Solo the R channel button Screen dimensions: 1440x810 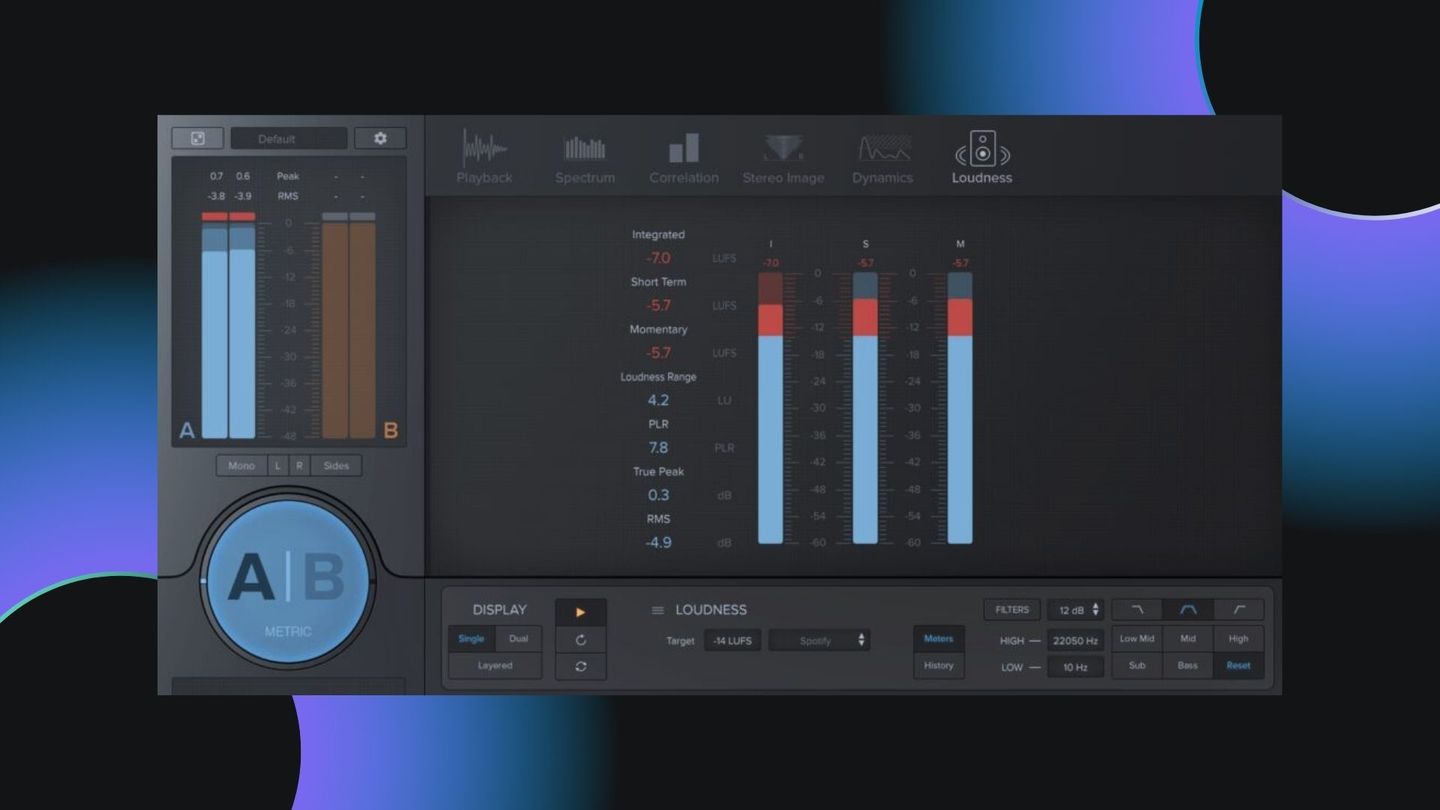point(299,466)
